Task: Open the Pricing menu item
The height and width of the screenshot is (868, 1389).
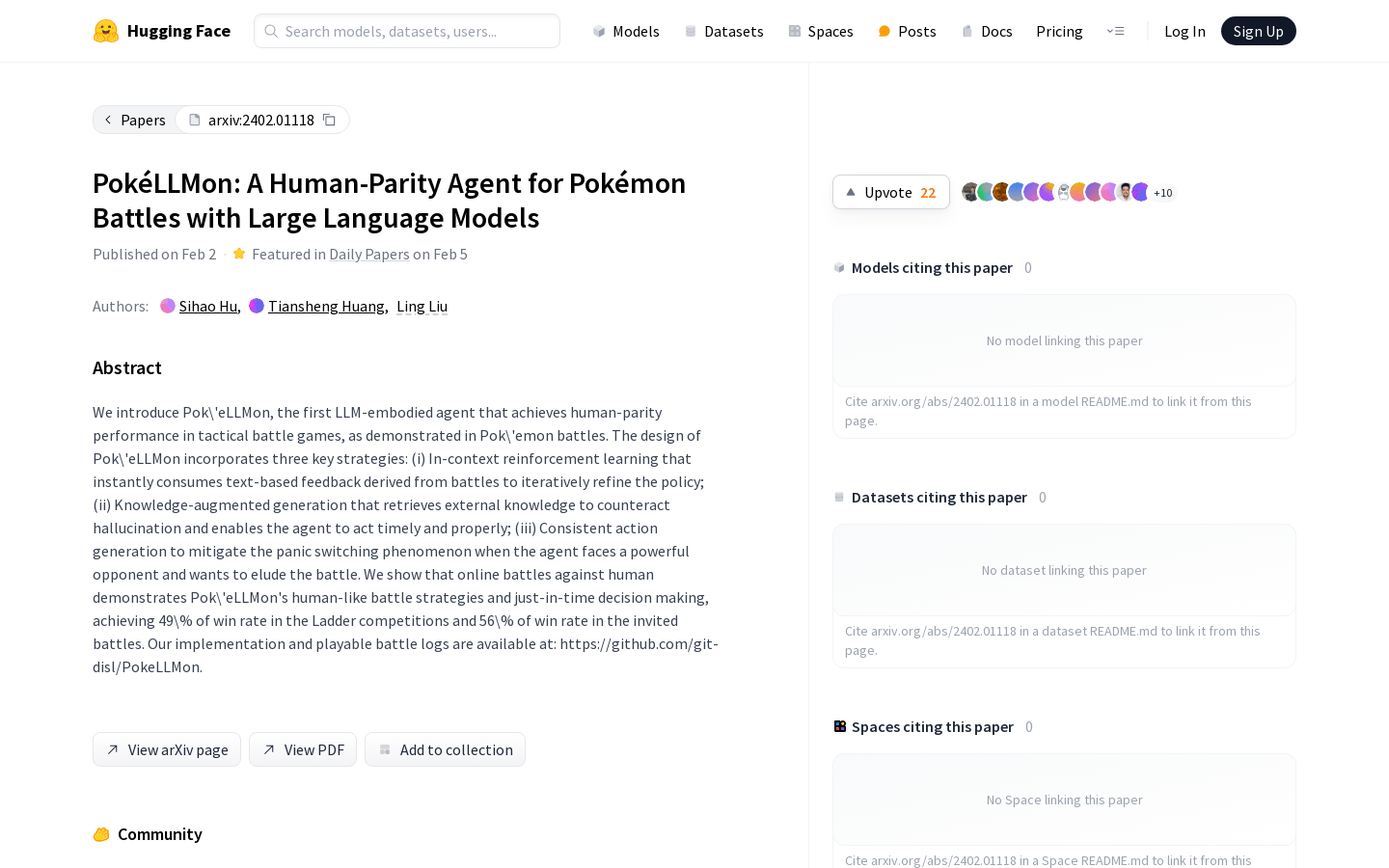Action: pos(1059,31)
